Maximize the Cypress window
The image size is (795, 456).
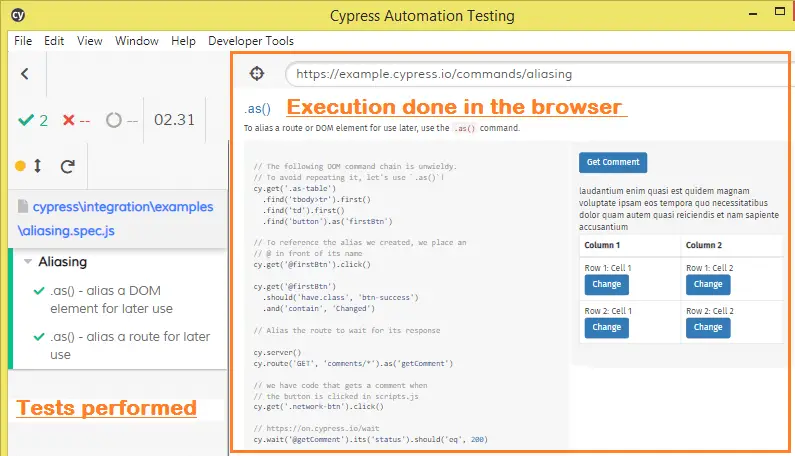pos(780,11)
